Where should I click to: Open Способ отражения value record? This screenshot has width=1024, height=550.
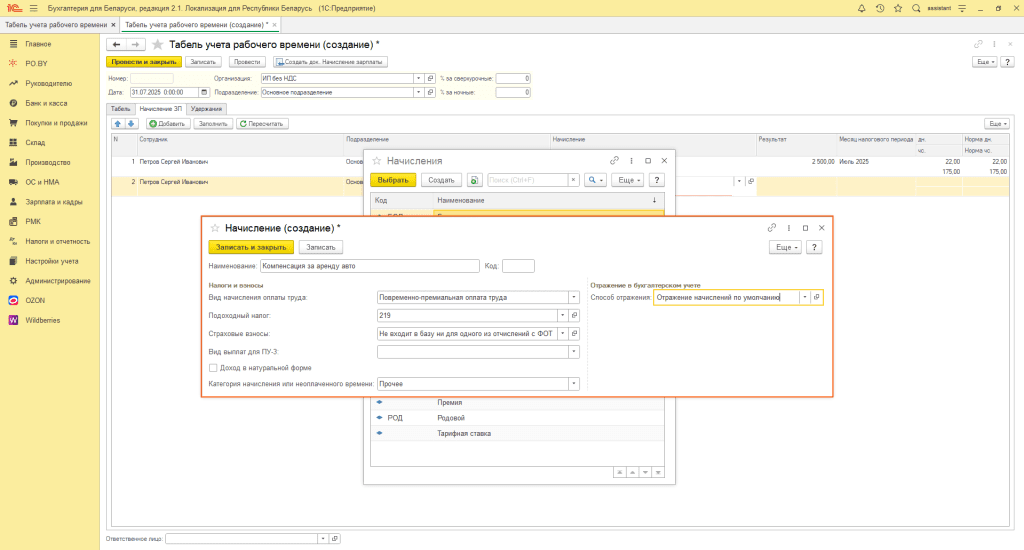816,297
